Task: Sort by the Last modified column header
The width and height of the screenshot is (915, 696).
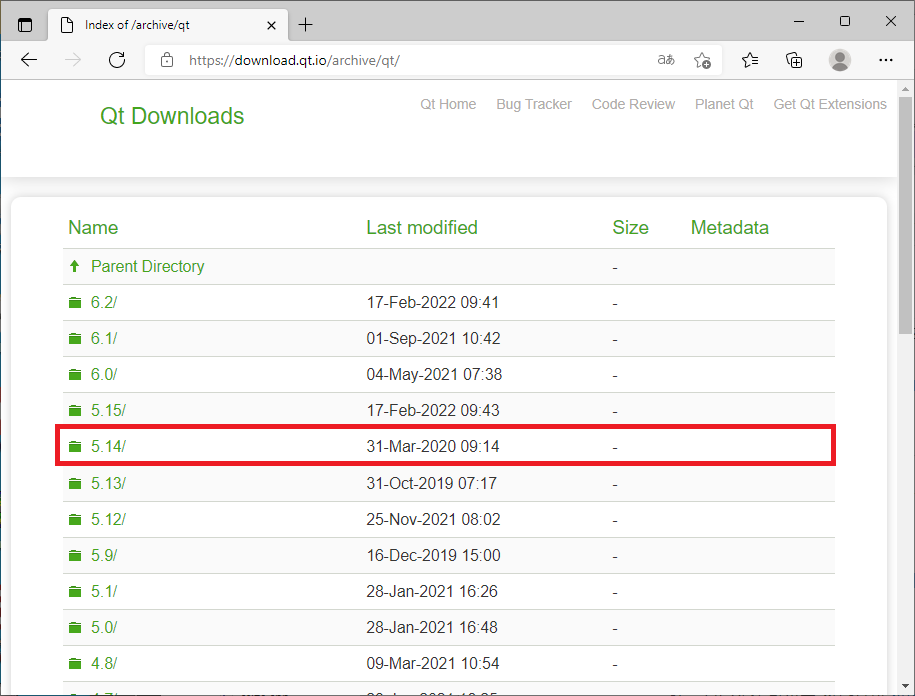Action: click(x=422, y=228)
